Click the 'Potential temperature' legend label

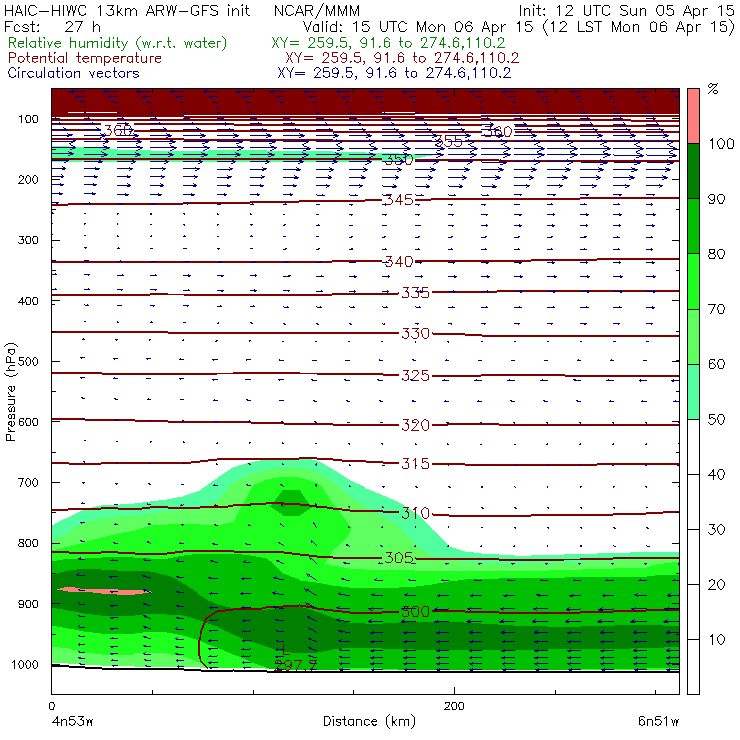pos(85,58)
